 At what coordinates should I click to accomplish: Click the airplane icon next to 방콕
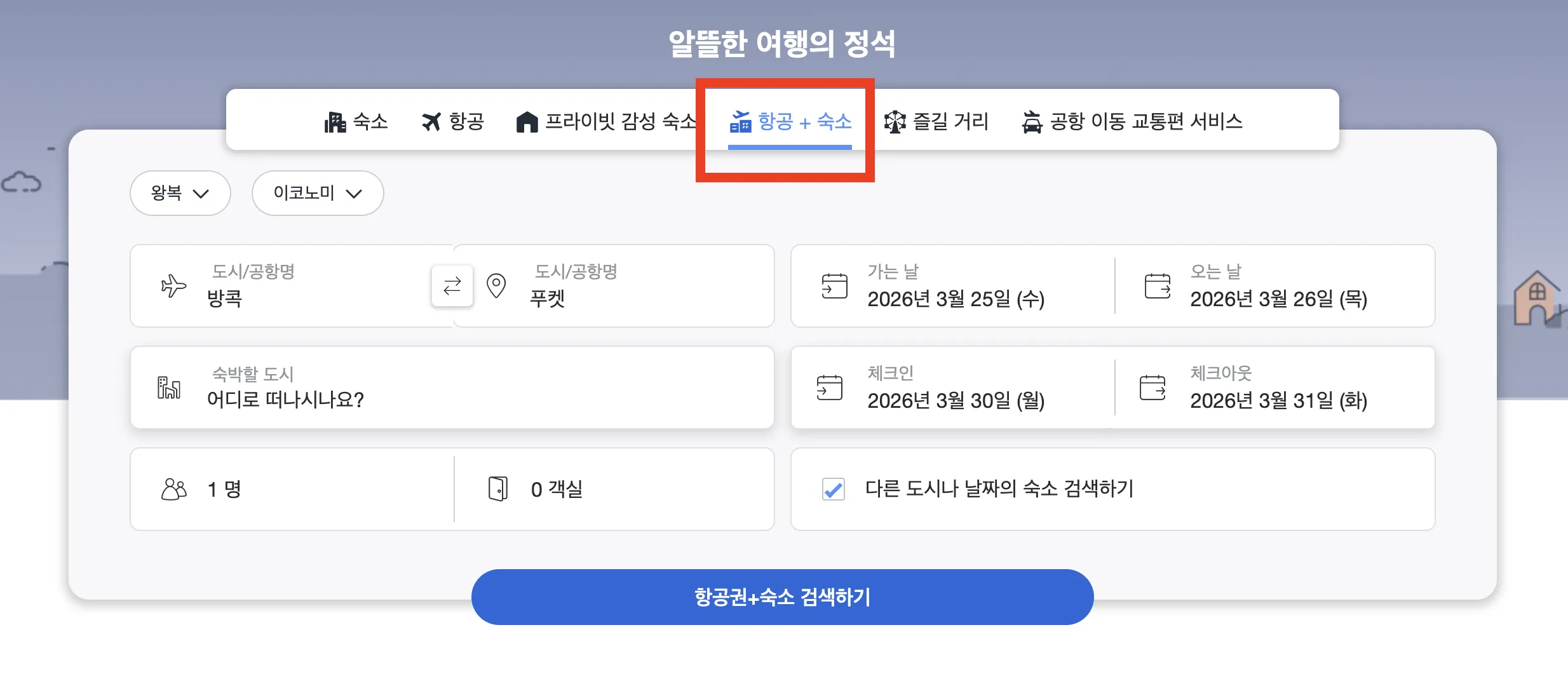click(173, 286)
